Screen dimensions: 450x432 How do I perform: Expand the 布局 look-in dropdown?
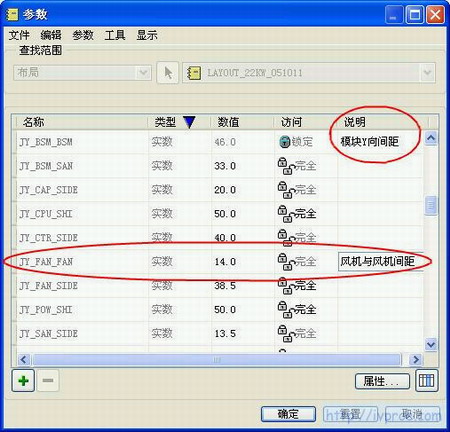(x=143, y=72)
